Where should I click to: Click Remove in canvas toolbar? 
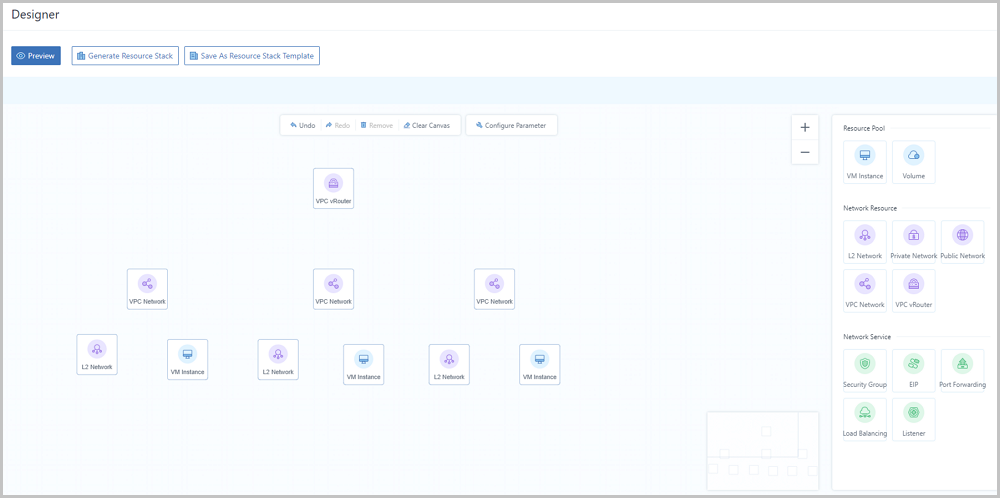376,126
